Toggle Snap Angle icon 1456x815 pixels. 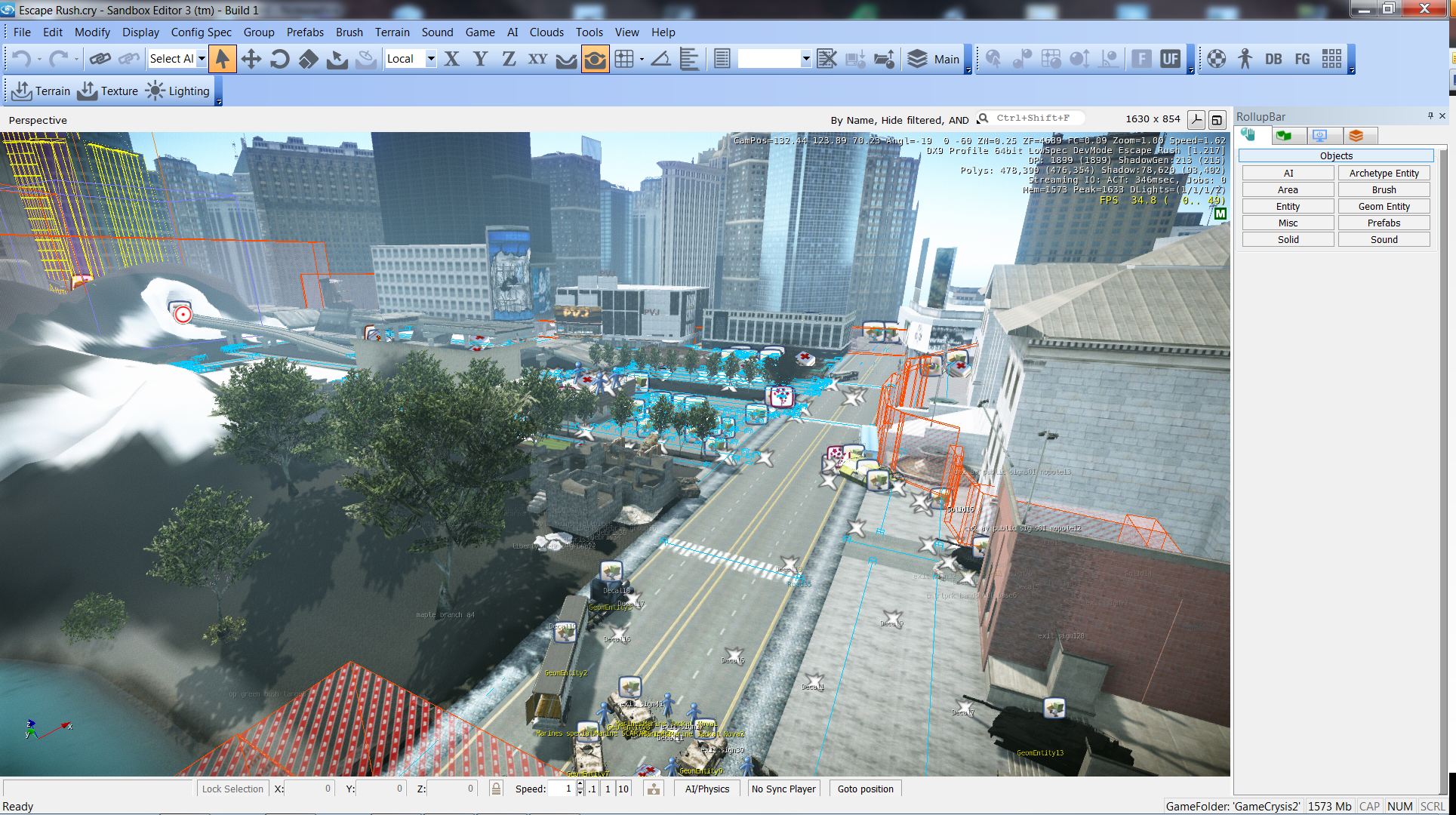tap(660, 59)
